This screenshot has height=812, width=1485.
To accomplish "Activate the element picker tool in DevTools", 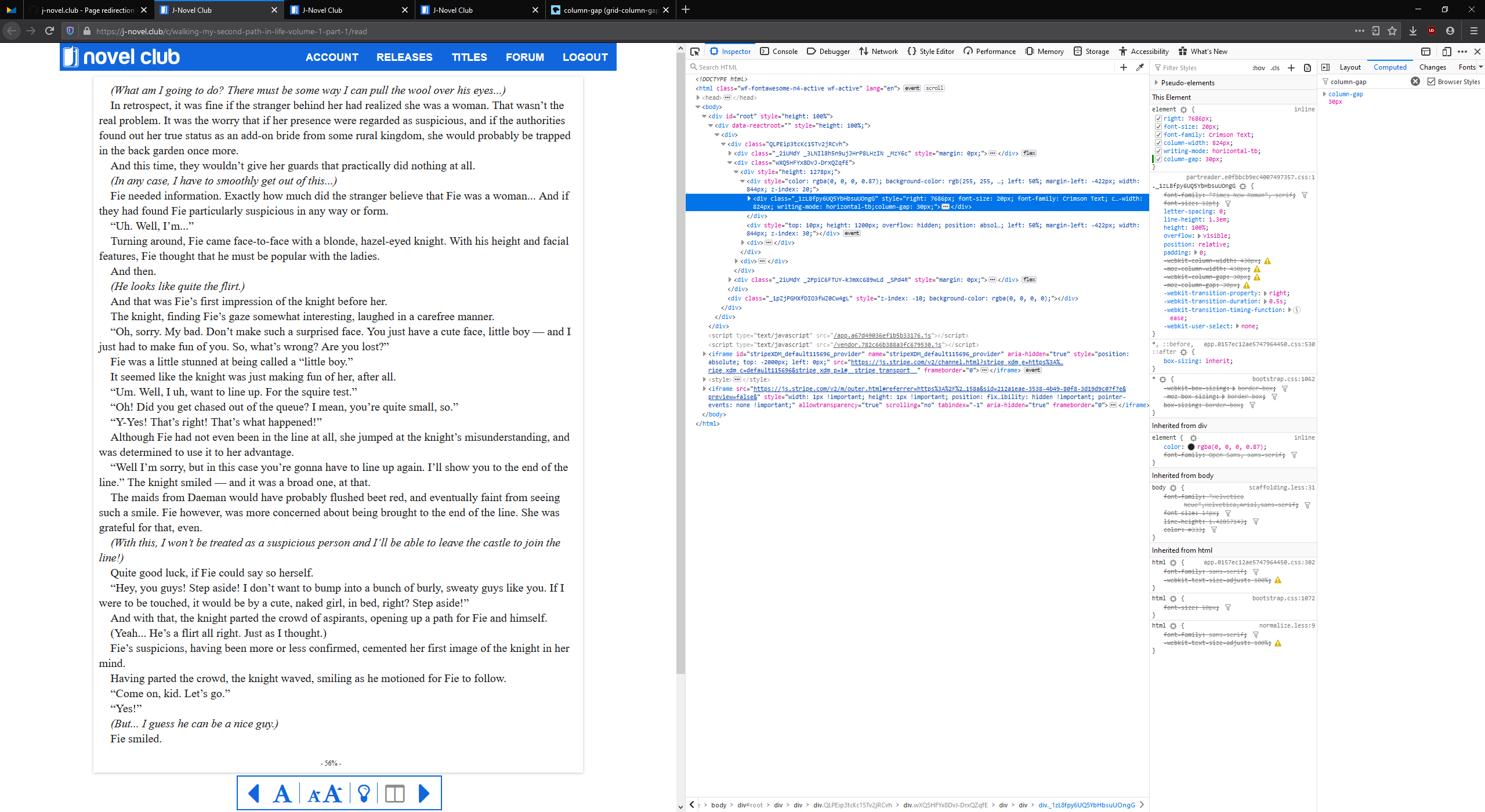I will click(695, 52).
